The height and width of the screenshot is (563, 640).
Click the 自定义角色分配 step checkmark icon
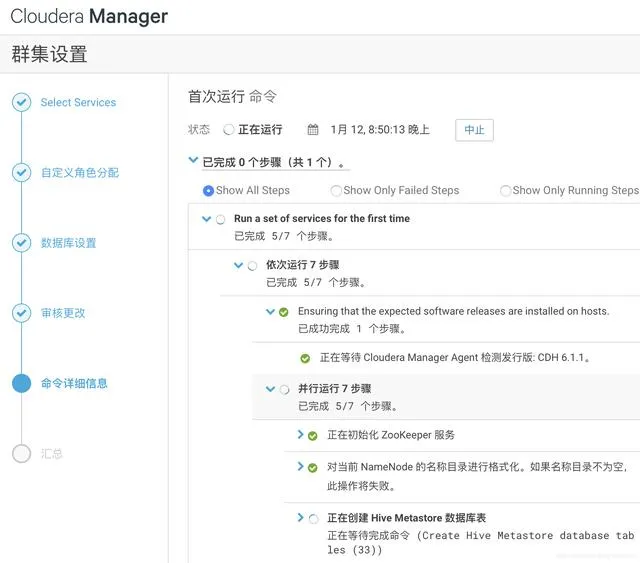pos(21,172)
